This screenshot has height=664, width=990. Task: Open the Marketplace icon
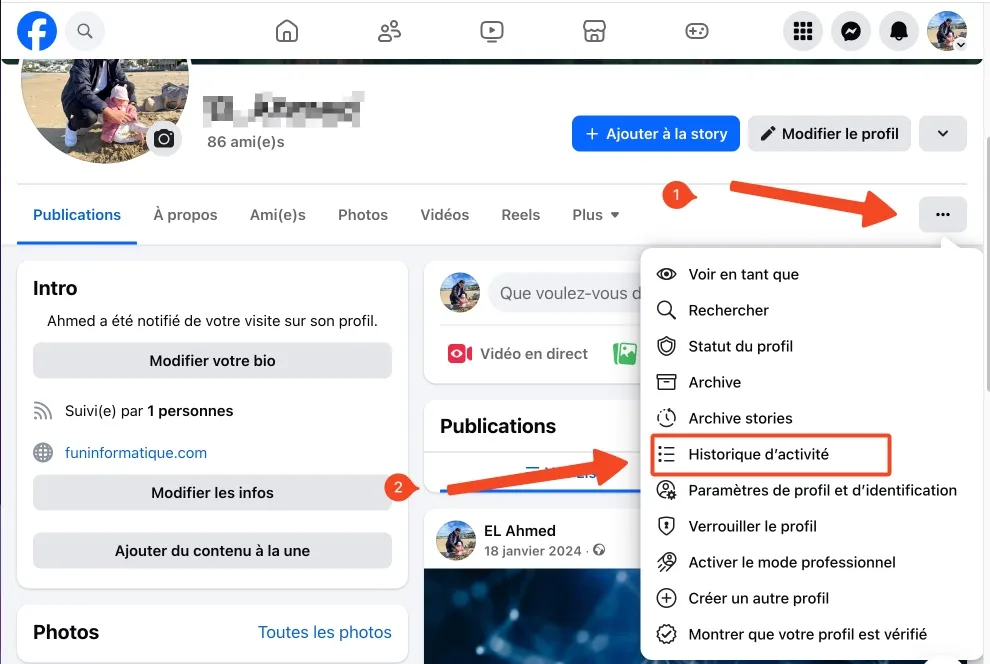pos(594,31)
